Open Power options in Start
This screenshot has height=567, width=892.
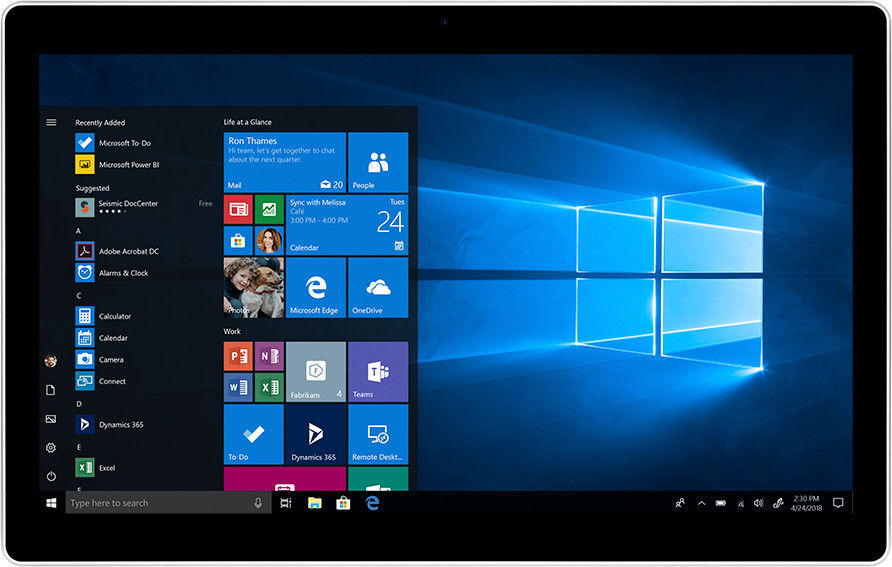point(51,476)
